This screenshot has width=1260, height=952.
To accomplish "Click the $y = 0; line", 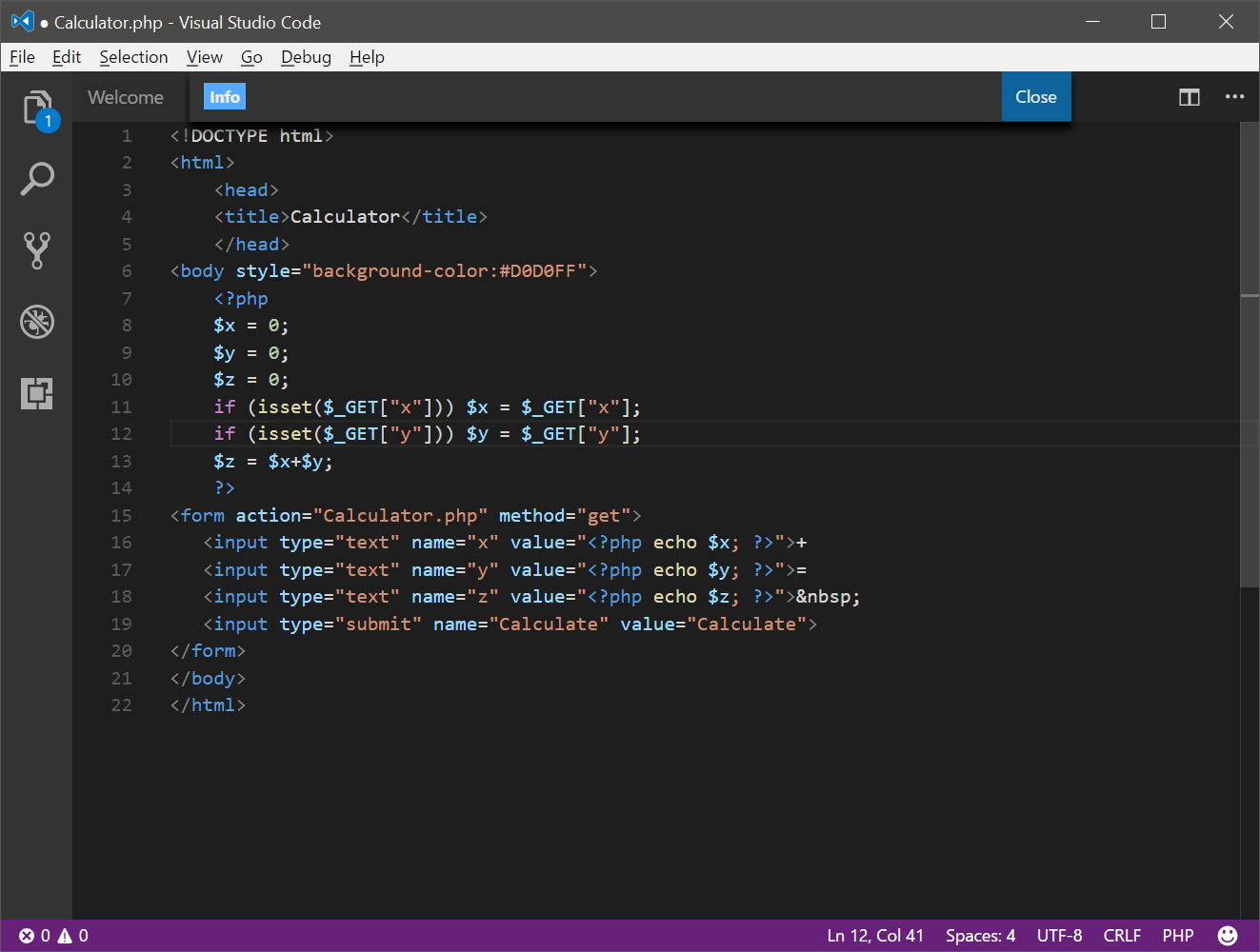I will [251, 353].
